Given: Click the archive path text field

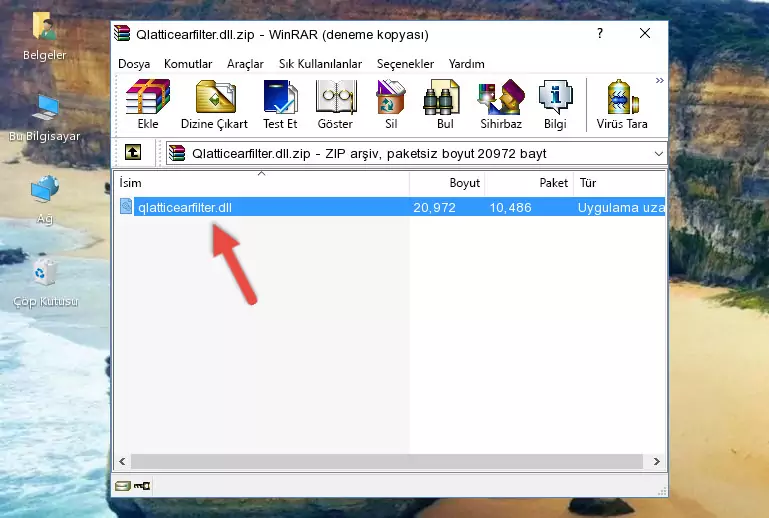Looking at the screenshot, I should coord(416,154).
